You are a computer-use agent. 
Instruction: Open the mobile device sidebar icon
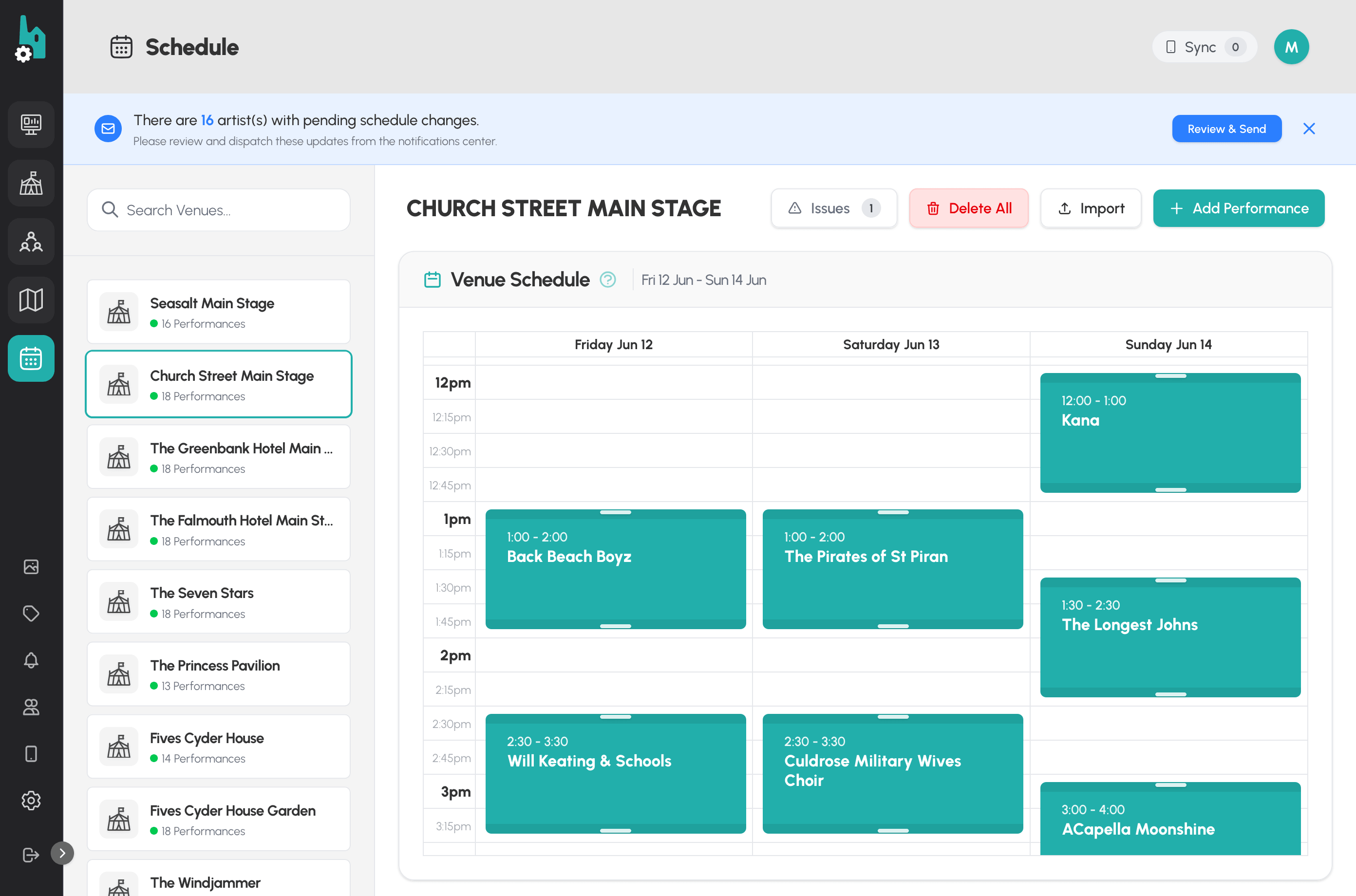[x=31, y=754]
